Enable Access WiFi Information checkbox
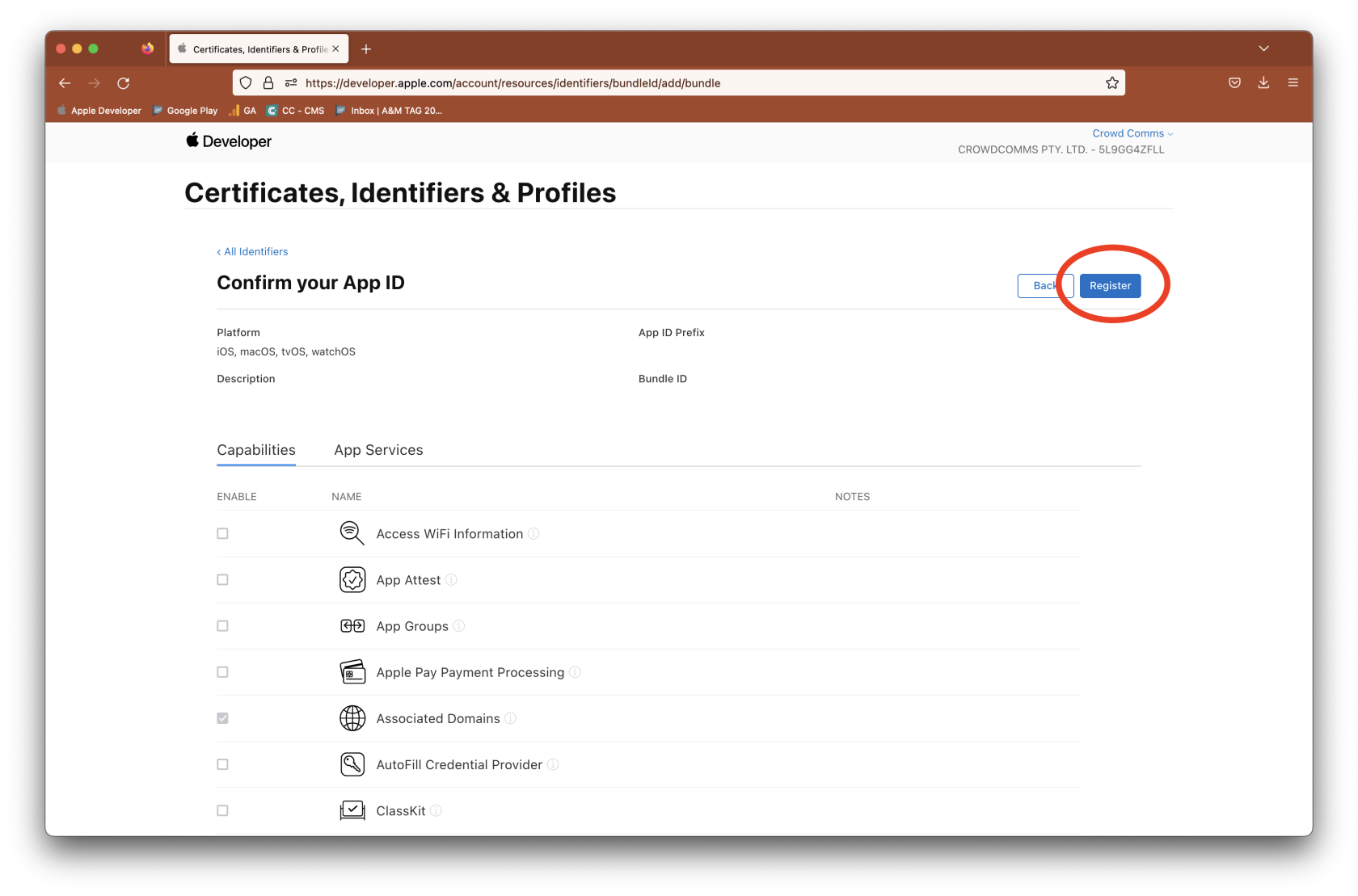Image resolution: width=1358 pixels, height=896 pixels. 223,534
